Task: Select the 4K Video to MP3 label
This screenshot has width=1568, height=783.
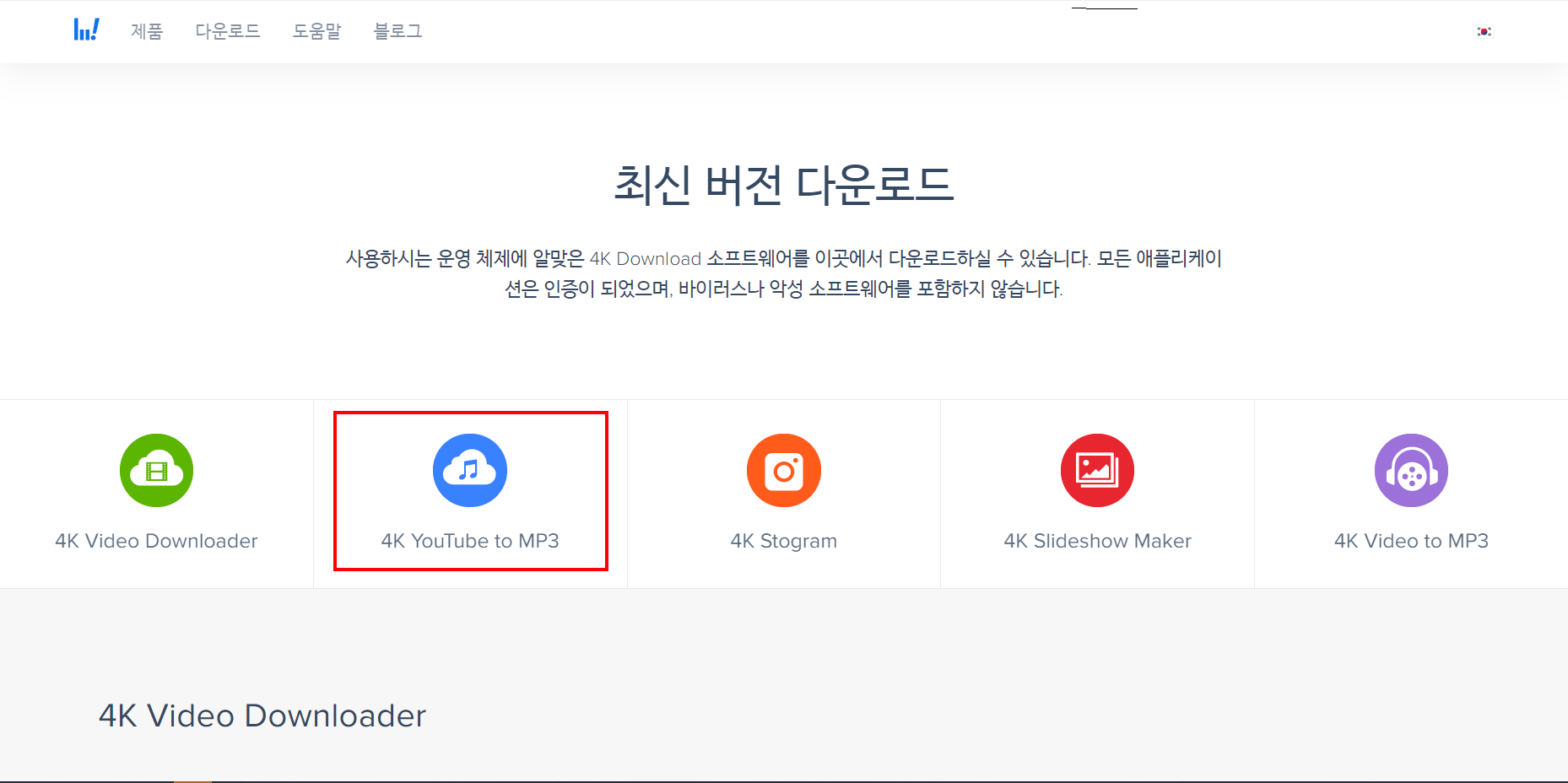Action: pyautogui.click(x=1411, y=541)
